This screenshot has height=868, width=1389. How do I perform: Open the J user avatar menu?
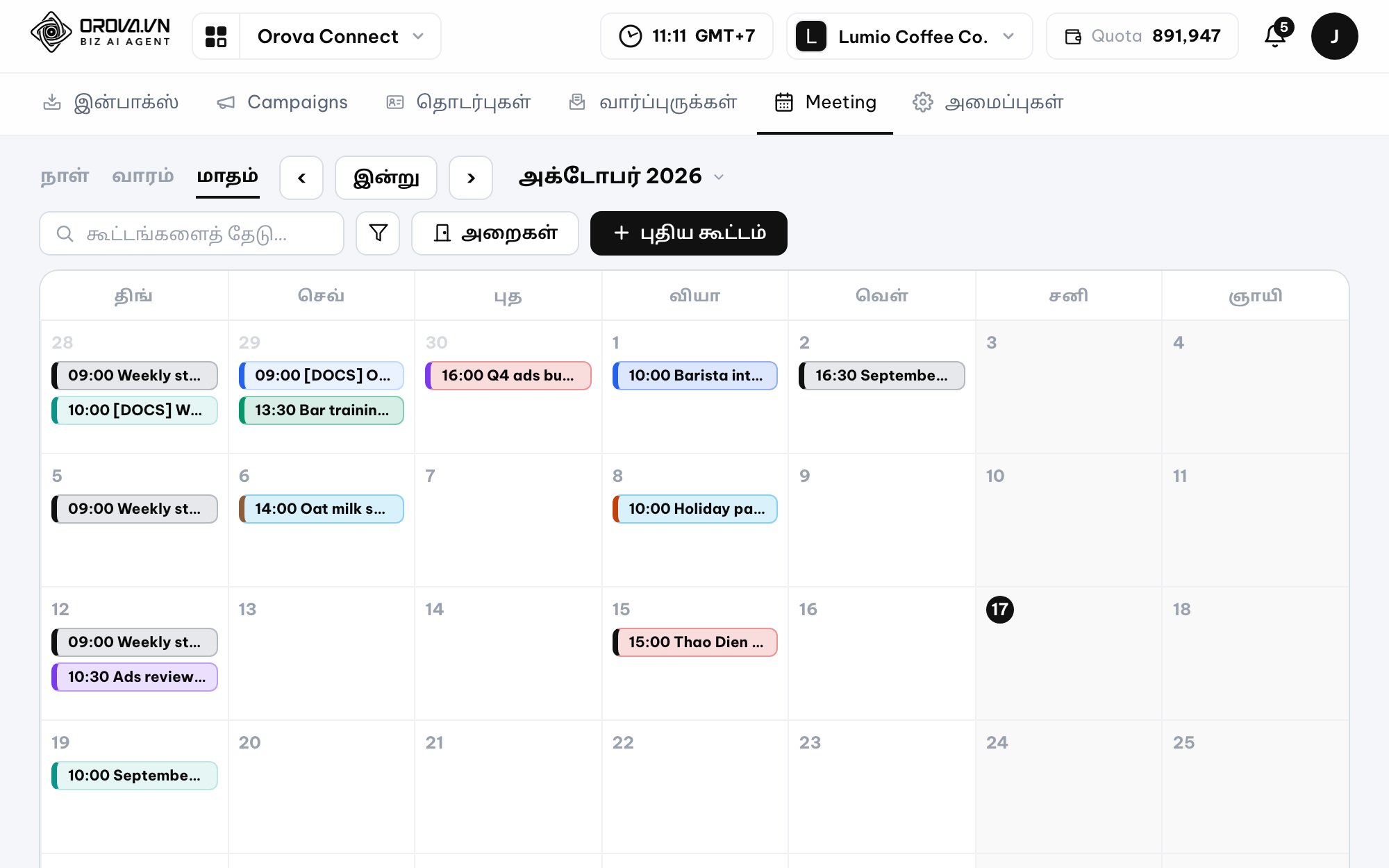coord(1334,36)
